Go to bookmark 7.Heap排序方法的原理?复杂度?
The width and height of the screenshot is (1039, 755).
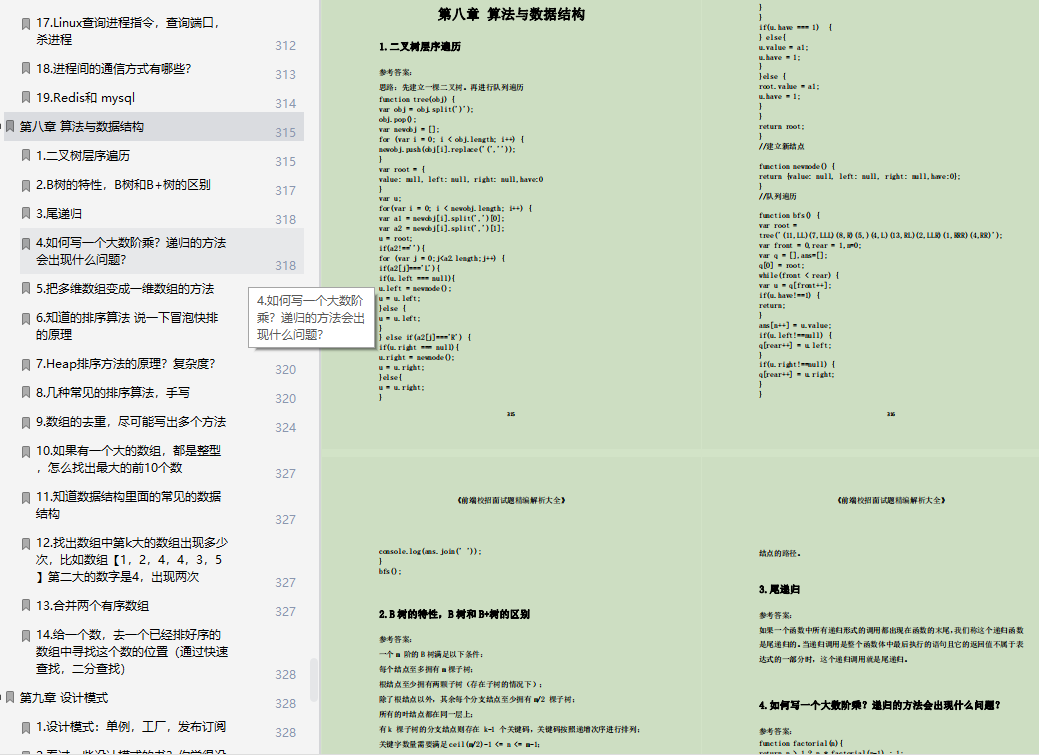point(125,364)
